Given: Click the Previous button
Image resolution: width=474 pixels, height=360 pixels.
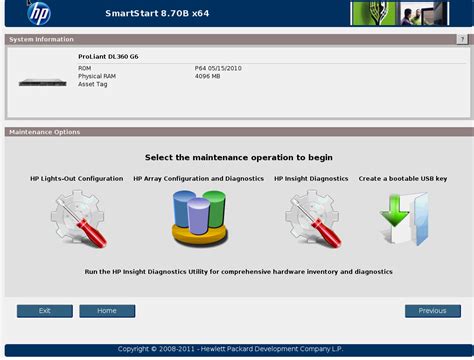Looking at the screenshot, I should tap(433, 311).
